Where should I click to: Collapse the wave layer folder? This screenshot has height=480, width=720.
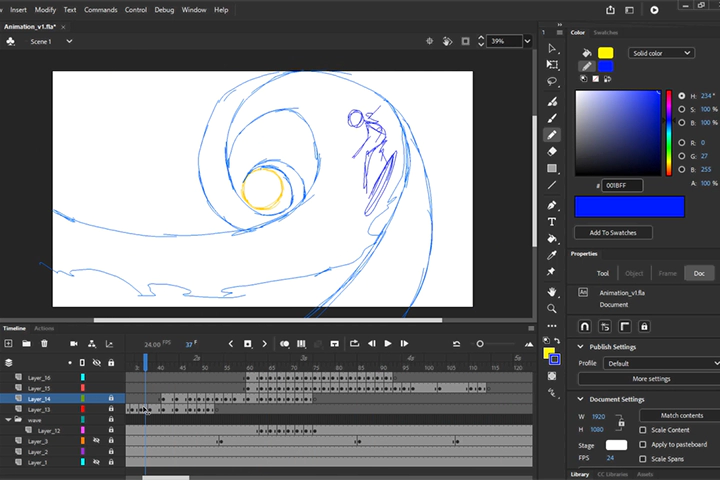pyautogui.click(x=8, y=420)
